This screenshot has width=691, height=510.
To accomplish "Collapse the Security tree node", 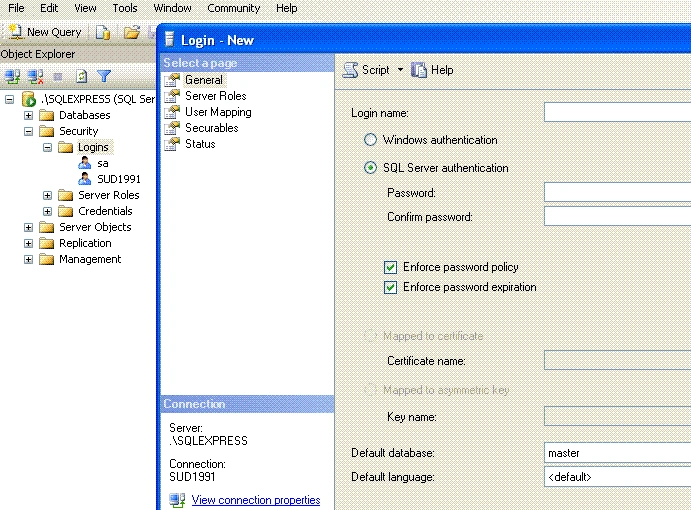I will (28, 131).
